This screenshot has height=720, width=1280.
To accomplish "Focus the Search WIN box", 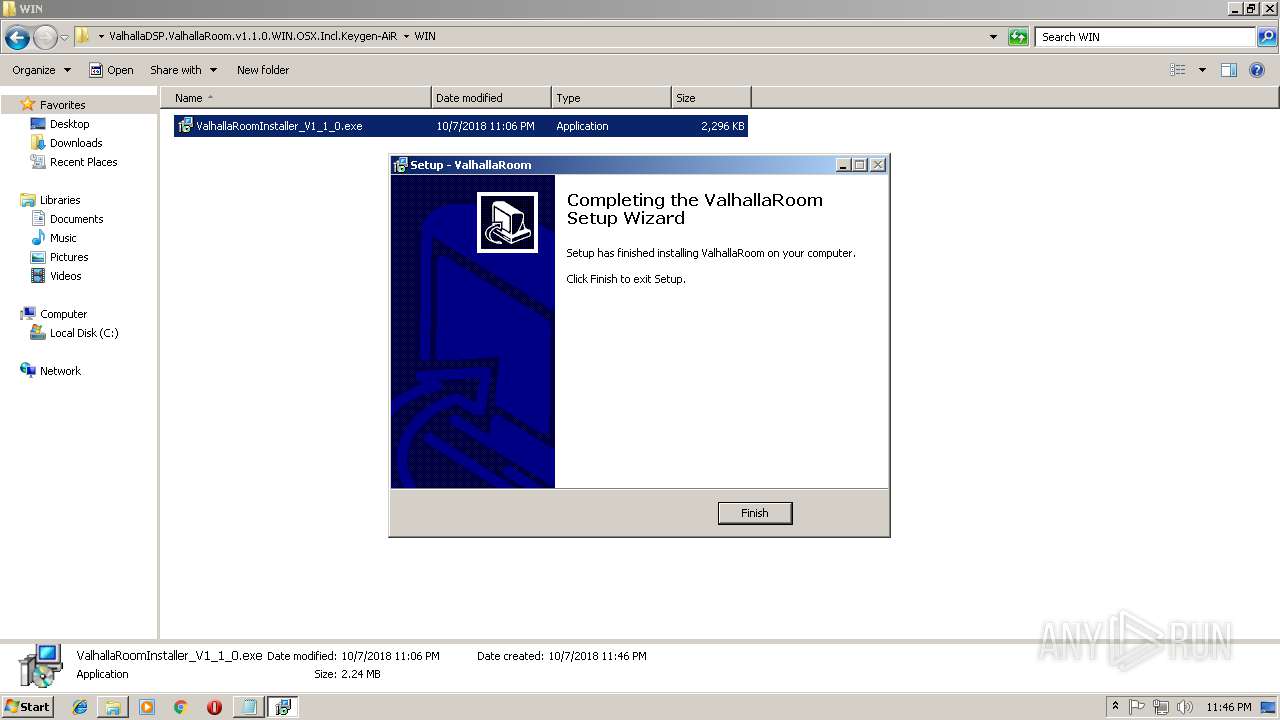I will [x=1145, y=37].
